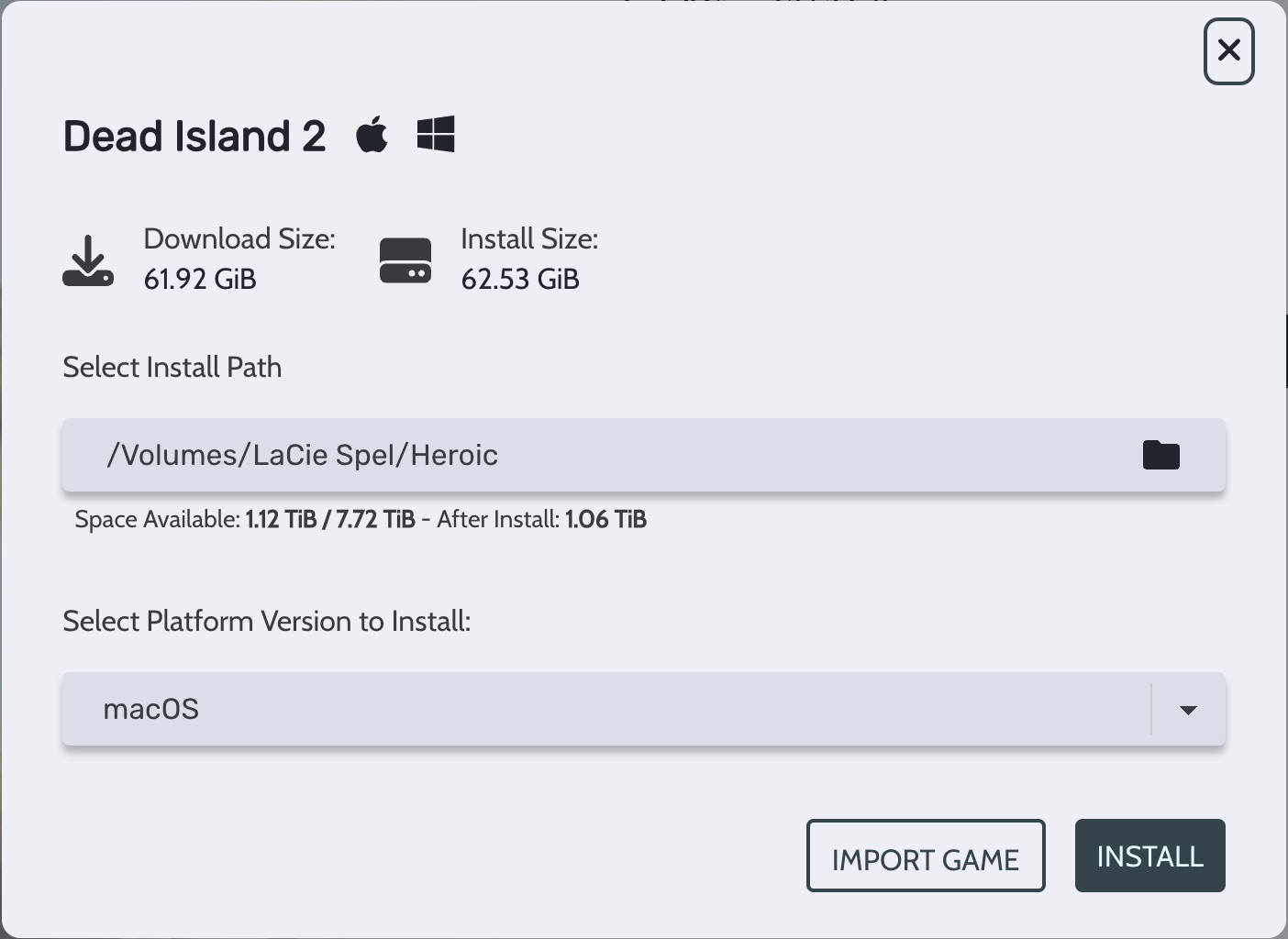
Task: Click the hard drive install size icon
Action: click(405, 261)
